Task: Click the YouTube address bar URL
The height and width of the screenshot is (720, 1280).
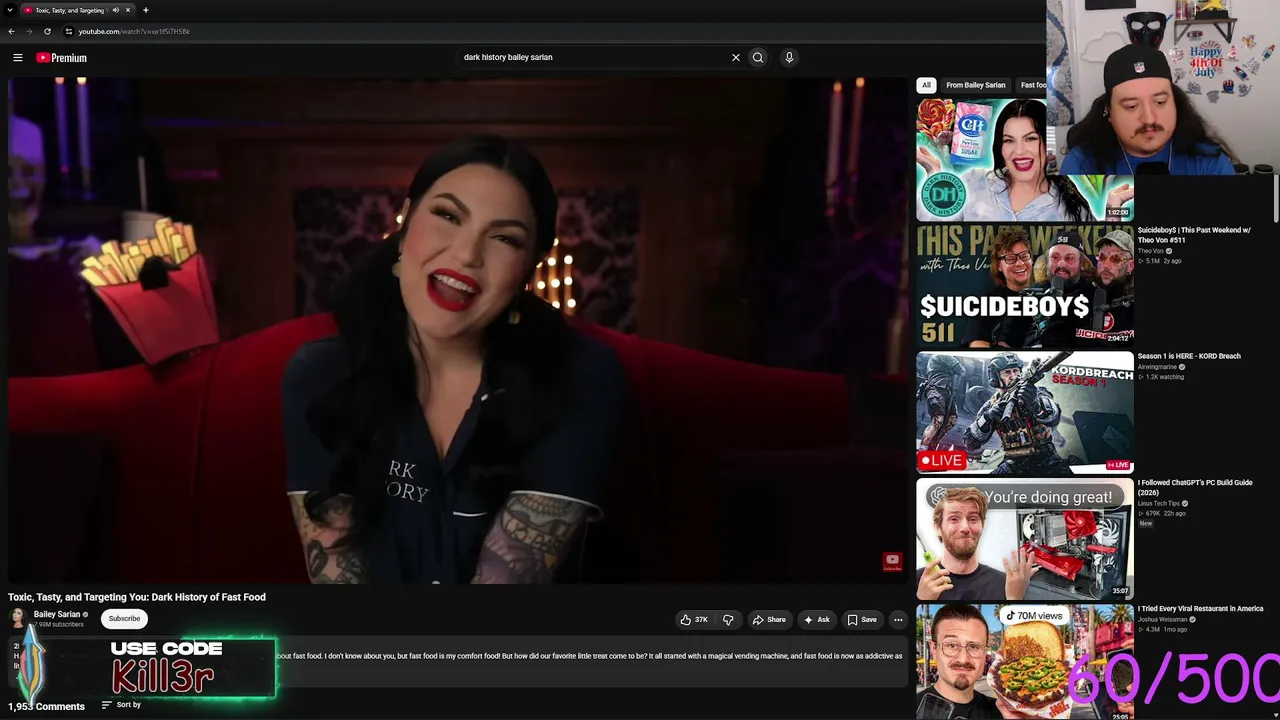Action: (135, 31)
